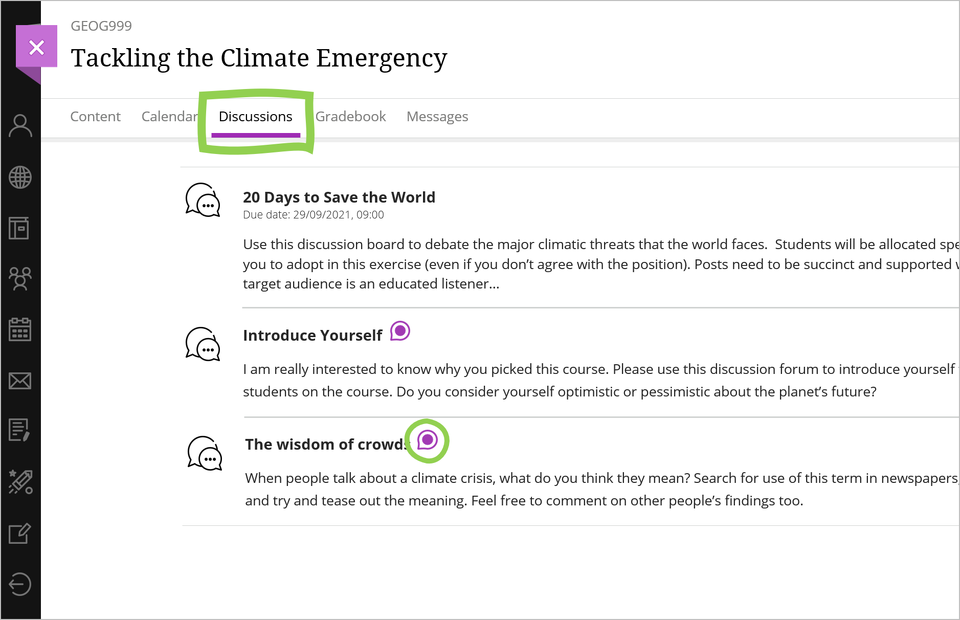Open the organizations group icon in the sidebar
The height and width of the screenshot is (620, 960).
point(20,278)
